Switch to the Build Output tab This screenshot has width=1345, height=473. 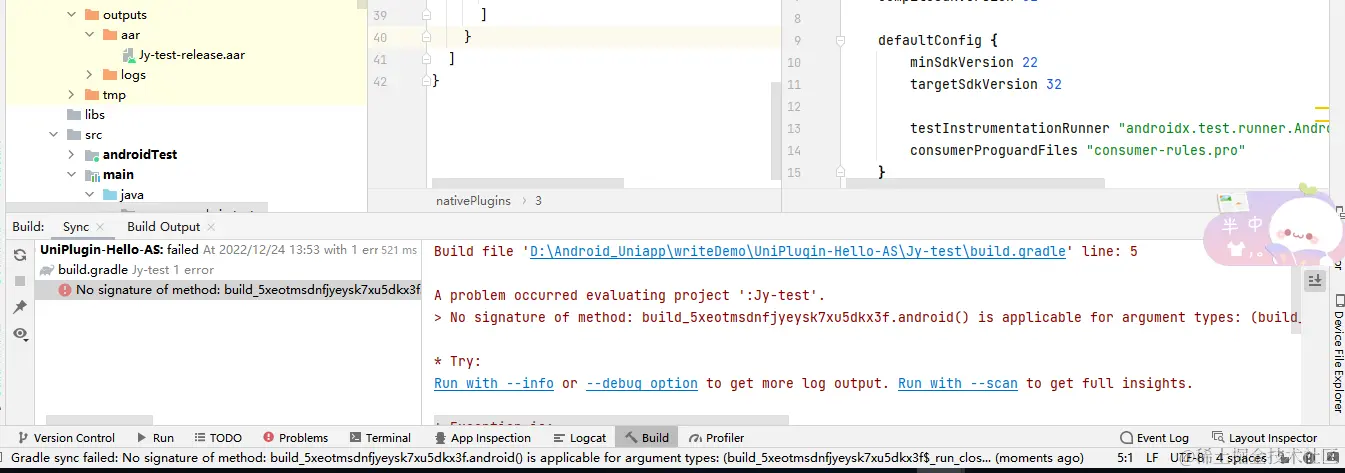point(163,227)
